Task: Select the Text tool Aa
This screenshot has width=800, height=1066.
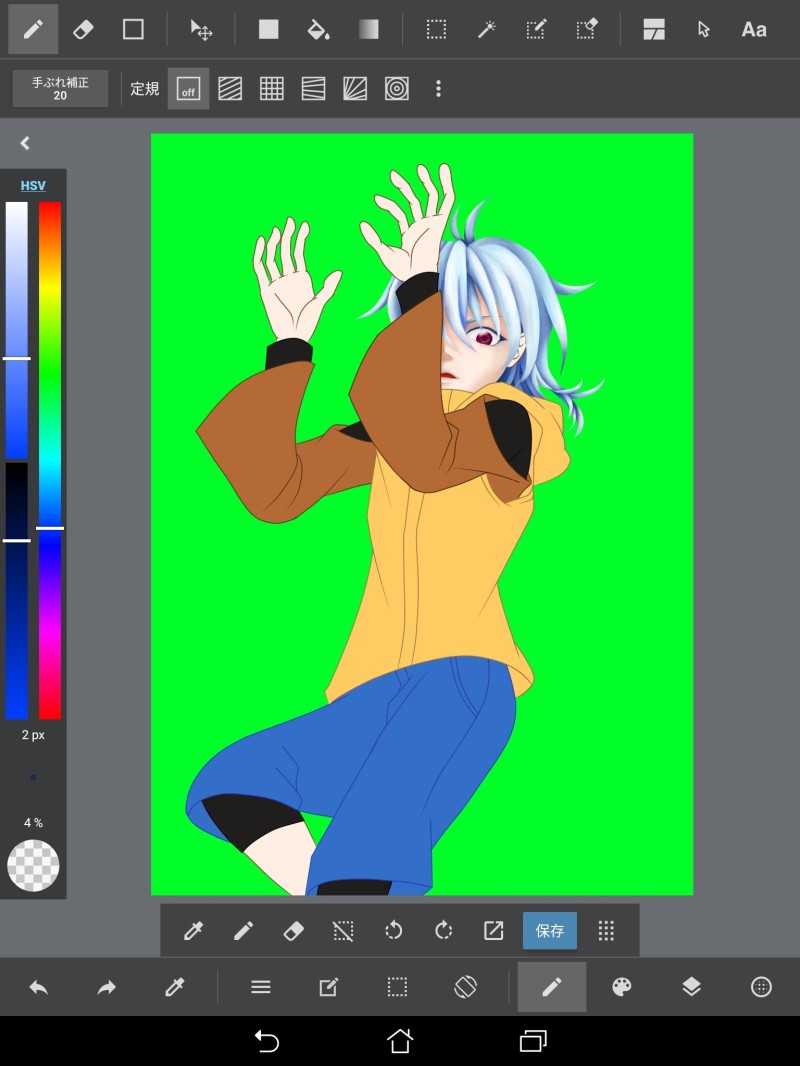Action: [x=754, y=29]
